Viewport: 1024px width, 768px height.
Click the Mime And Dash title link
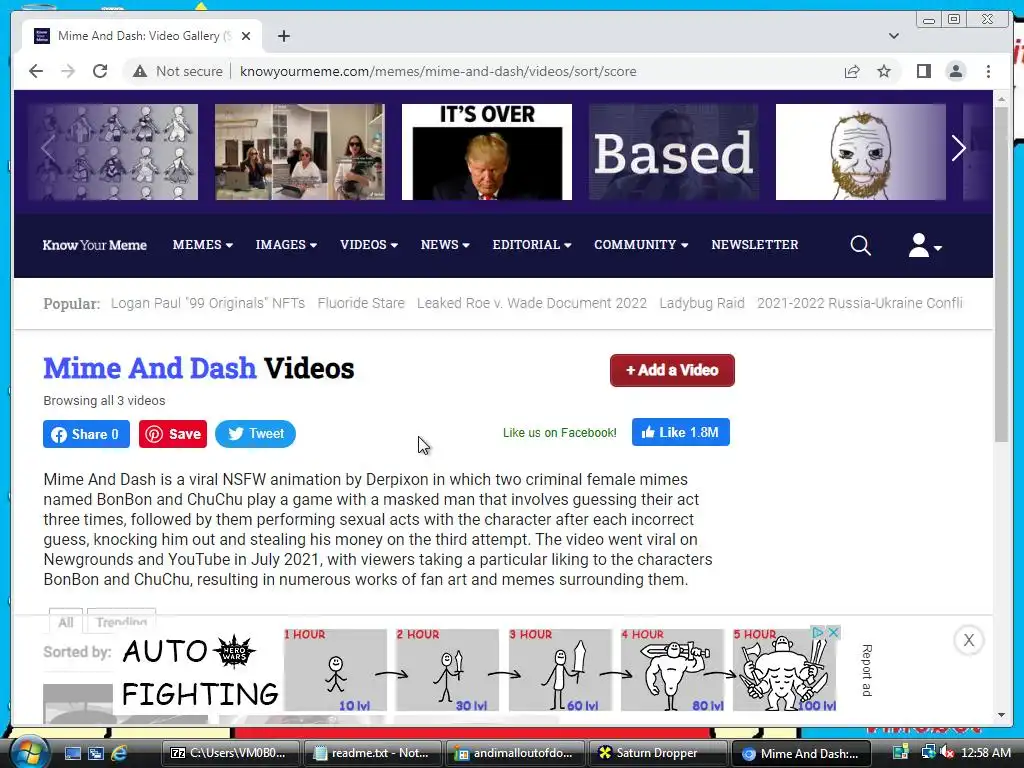click(150, 368)
